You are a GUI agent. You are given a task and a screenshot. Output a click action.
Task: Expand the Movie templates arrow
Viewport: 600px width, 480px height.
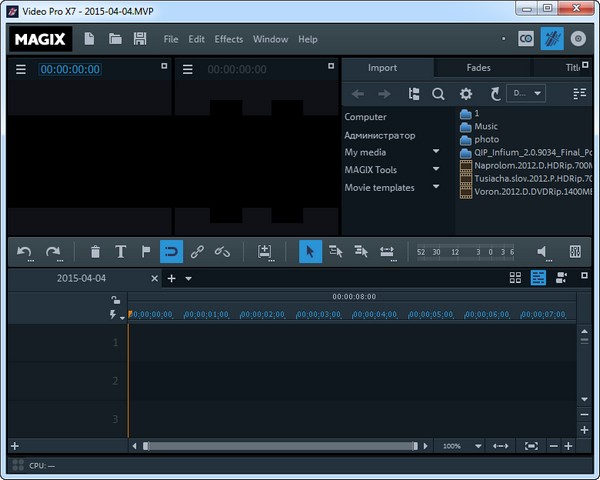(436, 188)
